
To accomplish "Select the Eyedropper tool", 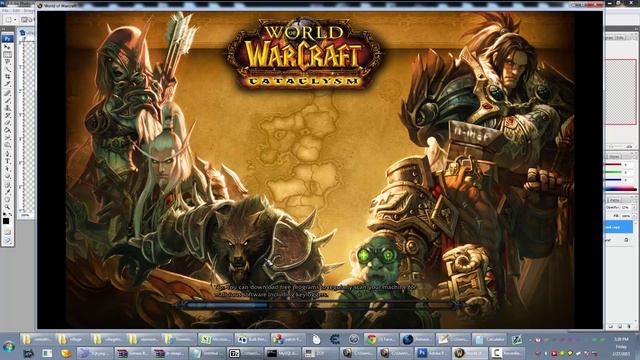I will 7,192.
